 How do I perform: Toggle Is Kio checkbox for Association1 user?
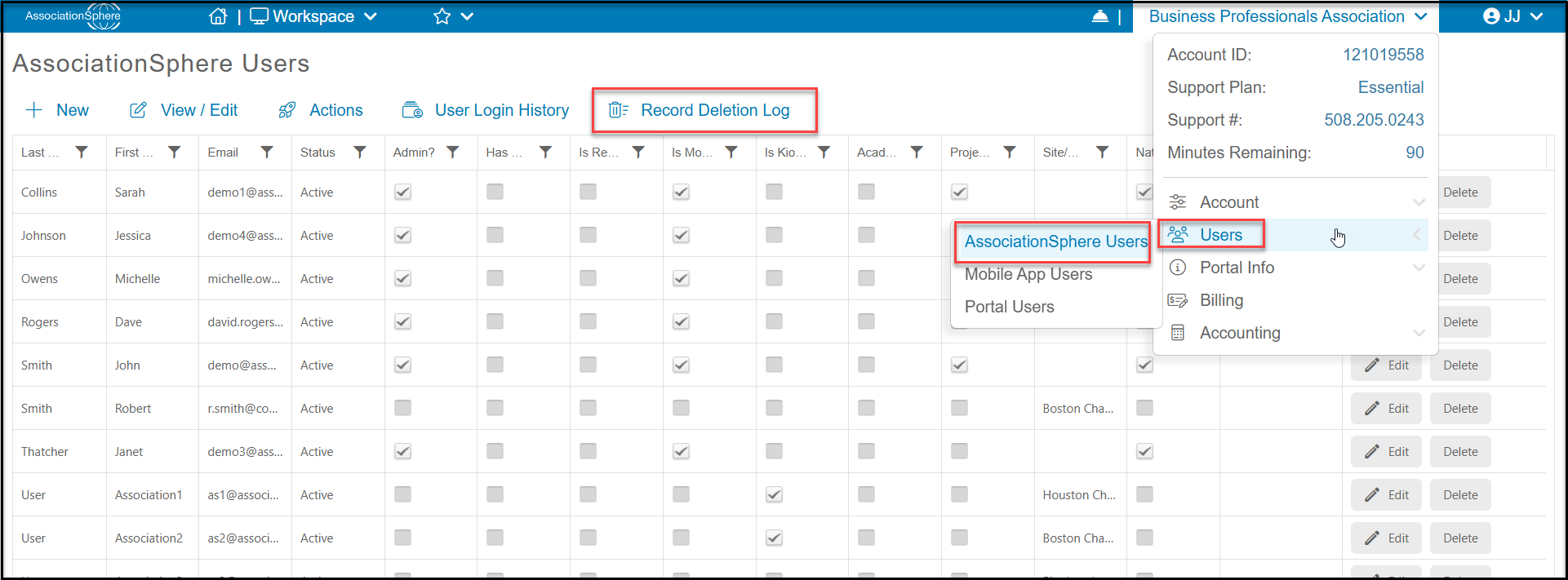click(x=774, y=494)
